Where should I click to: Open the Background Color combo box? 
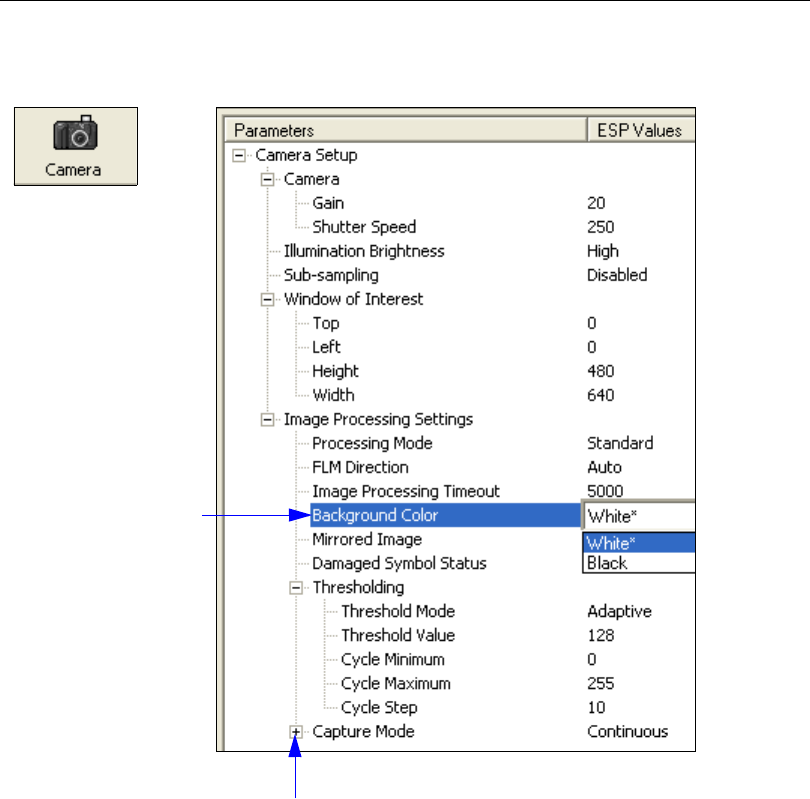639,515
